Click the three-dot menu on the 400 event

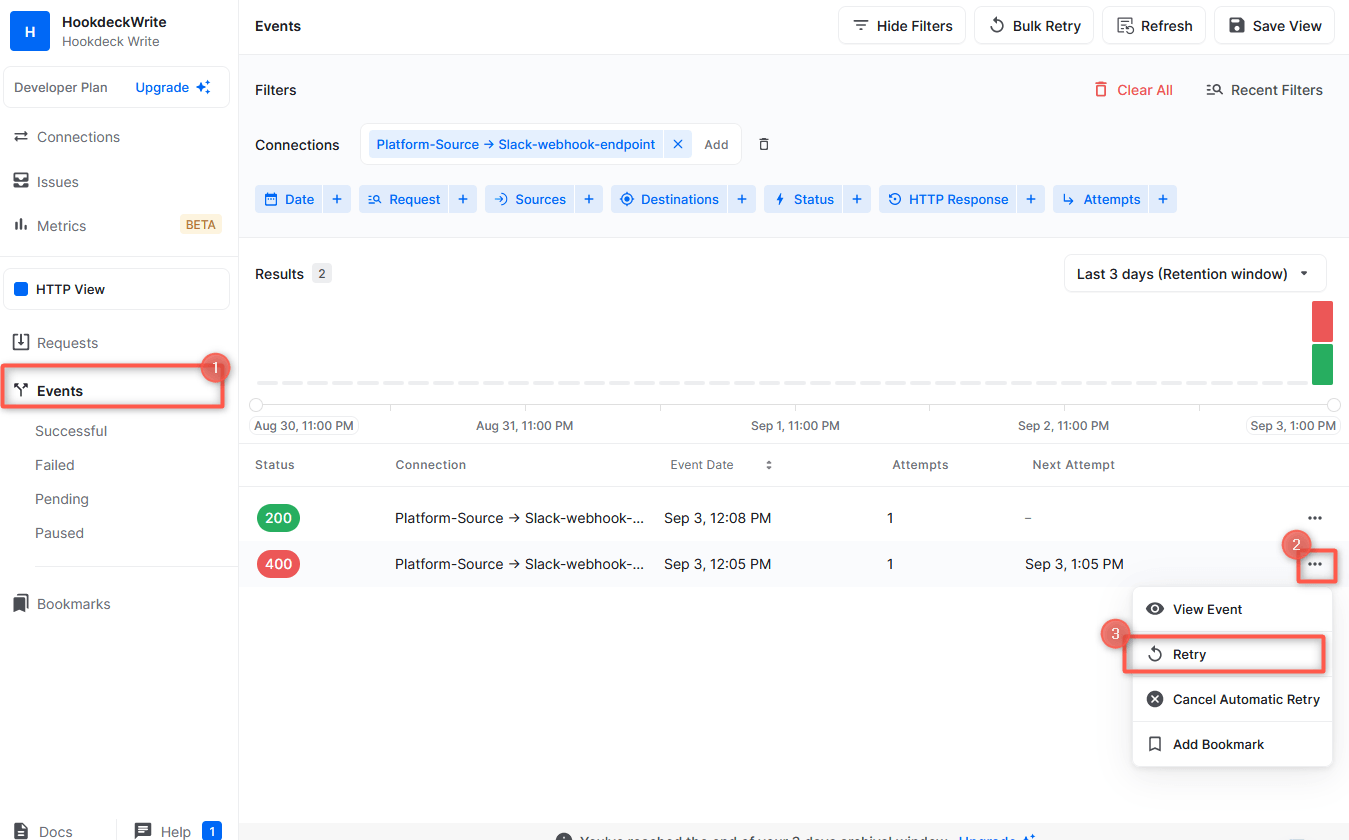pyautogui.click(x=1314, y=564)
